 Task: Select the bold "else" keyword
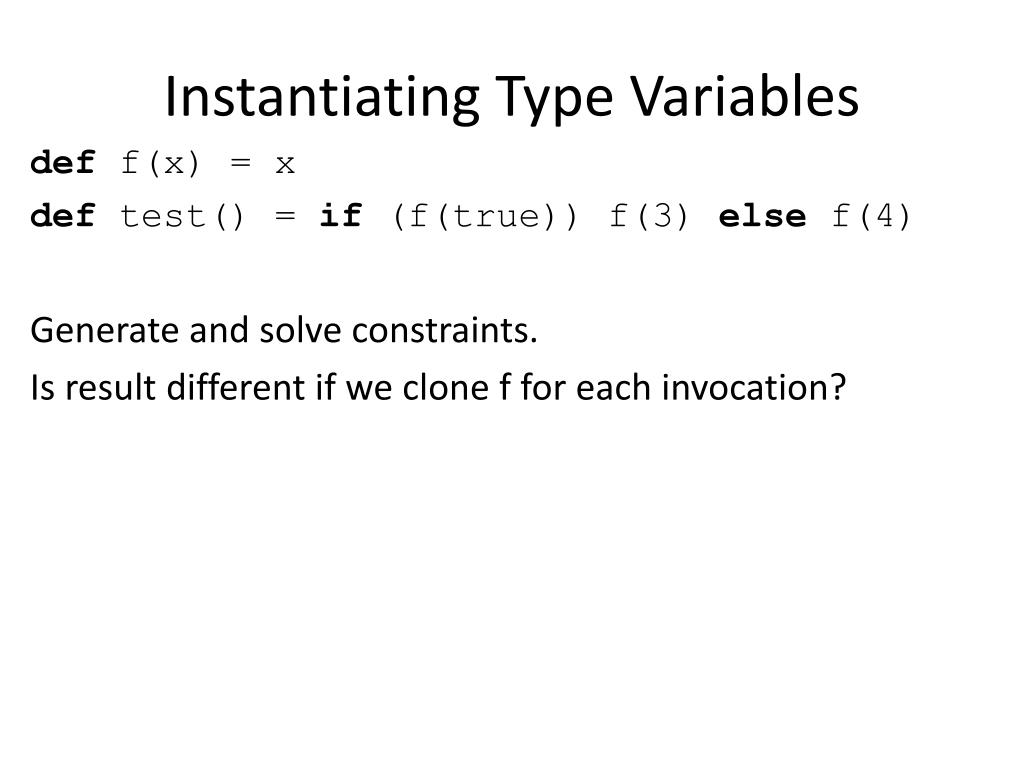(x=762, y=216)
